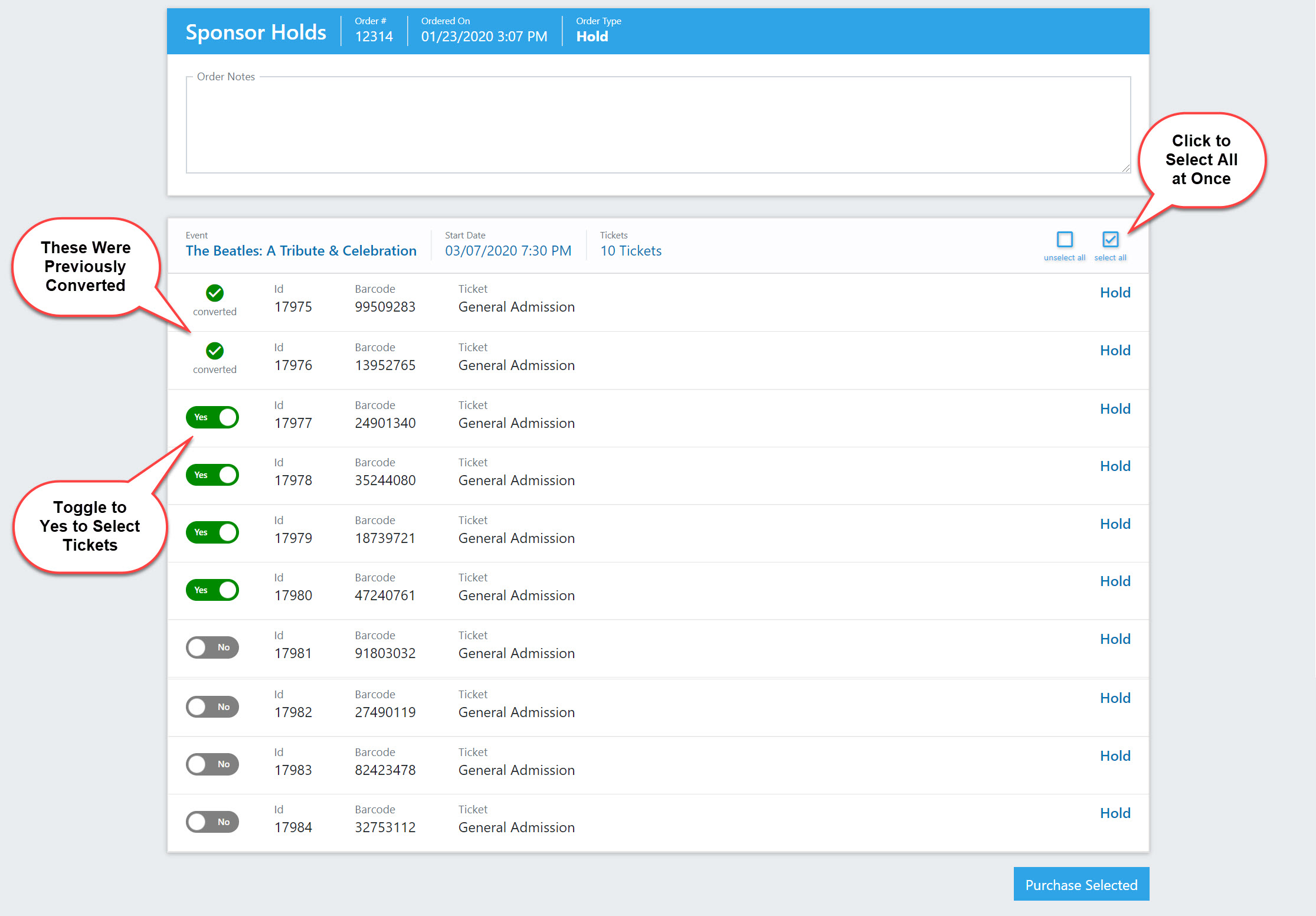The height and width of the screenshot is (916, 1316).
Task: Toggle on the No switch for ticket 17983
Action: coord(212,764)
